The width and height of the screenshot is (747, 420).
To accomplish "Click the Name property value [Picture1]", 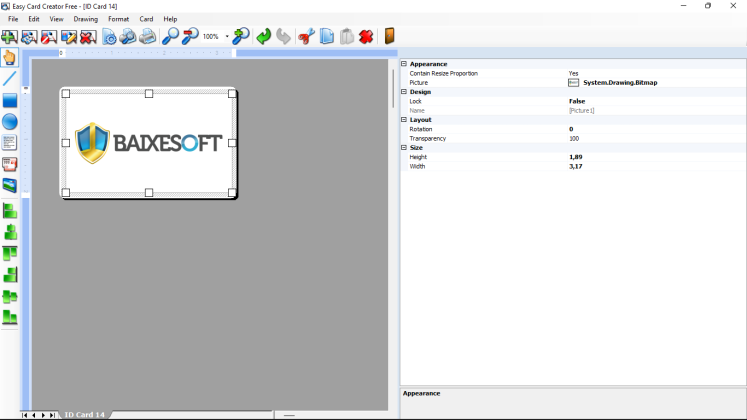I will (x=581, y=110).
